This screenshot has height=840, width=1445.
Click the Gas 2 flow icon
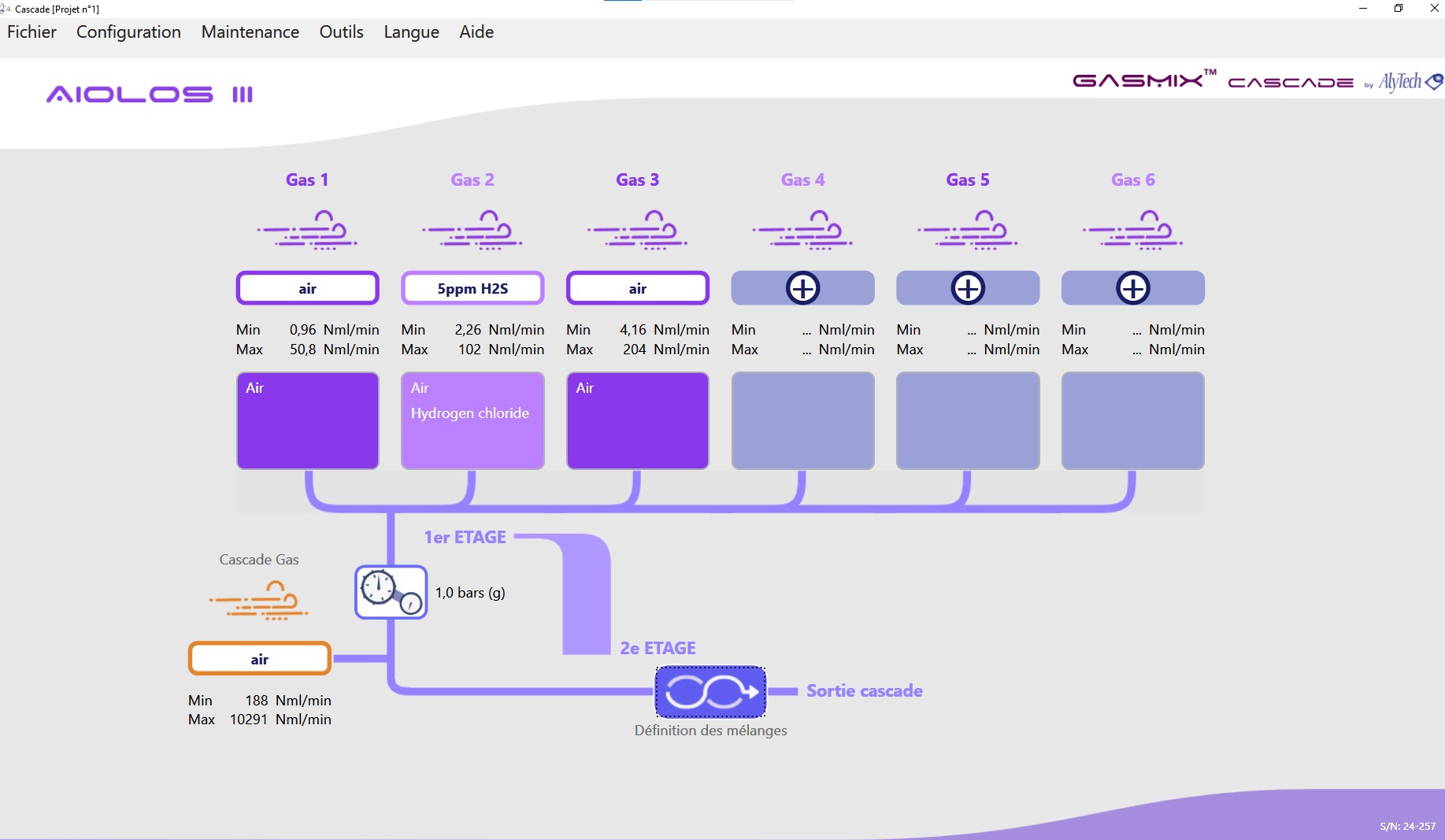click(472, 229)
